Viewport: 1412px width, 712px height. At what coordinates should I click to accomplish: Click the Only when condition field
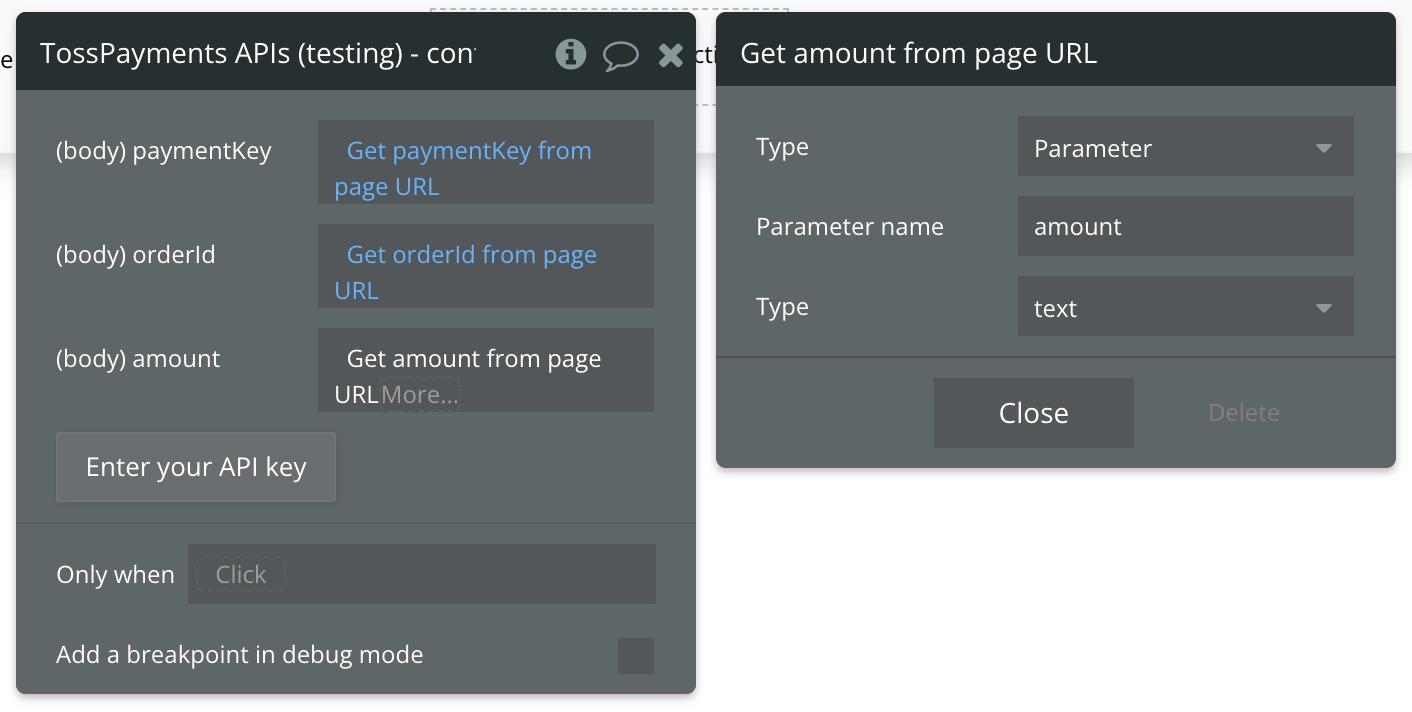(x=470, y=574)
